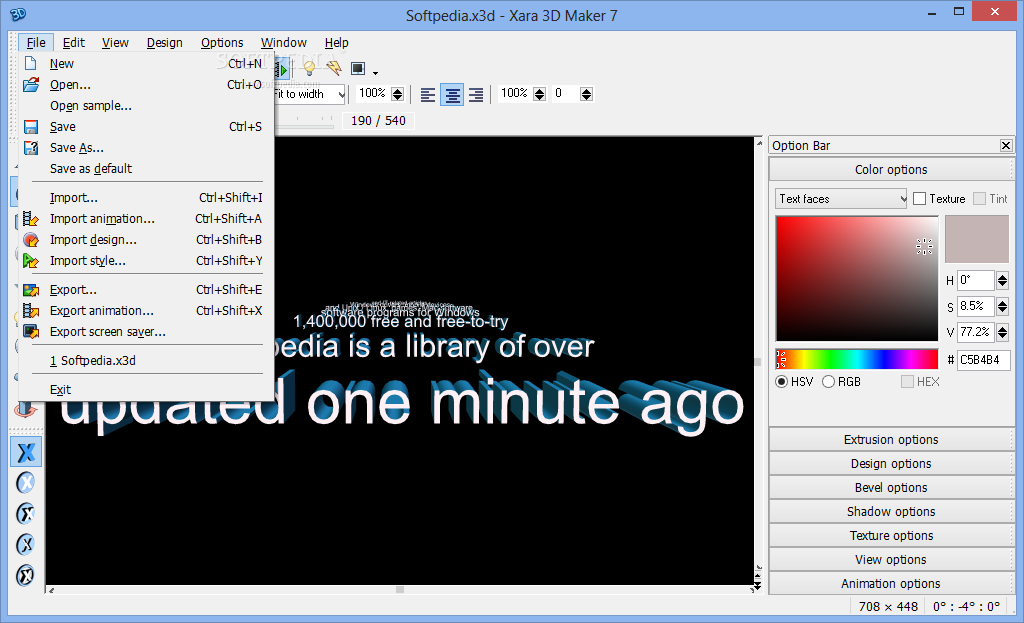Image resolution: width=1024 pixels, height=623 pixels.
Task: Choose New in the File menu
Action: [142, 63]
